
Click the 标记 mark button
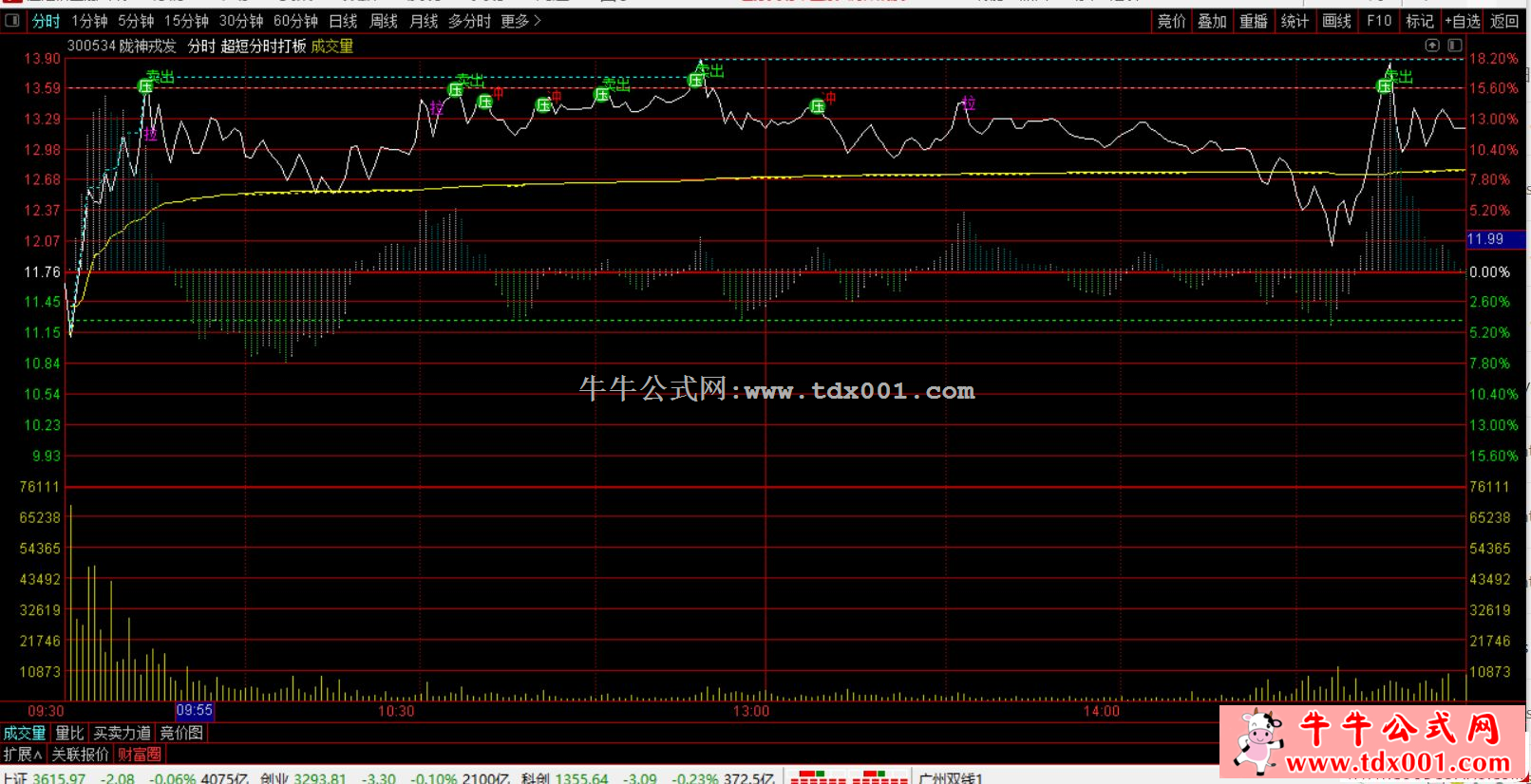click(1420, 21)
